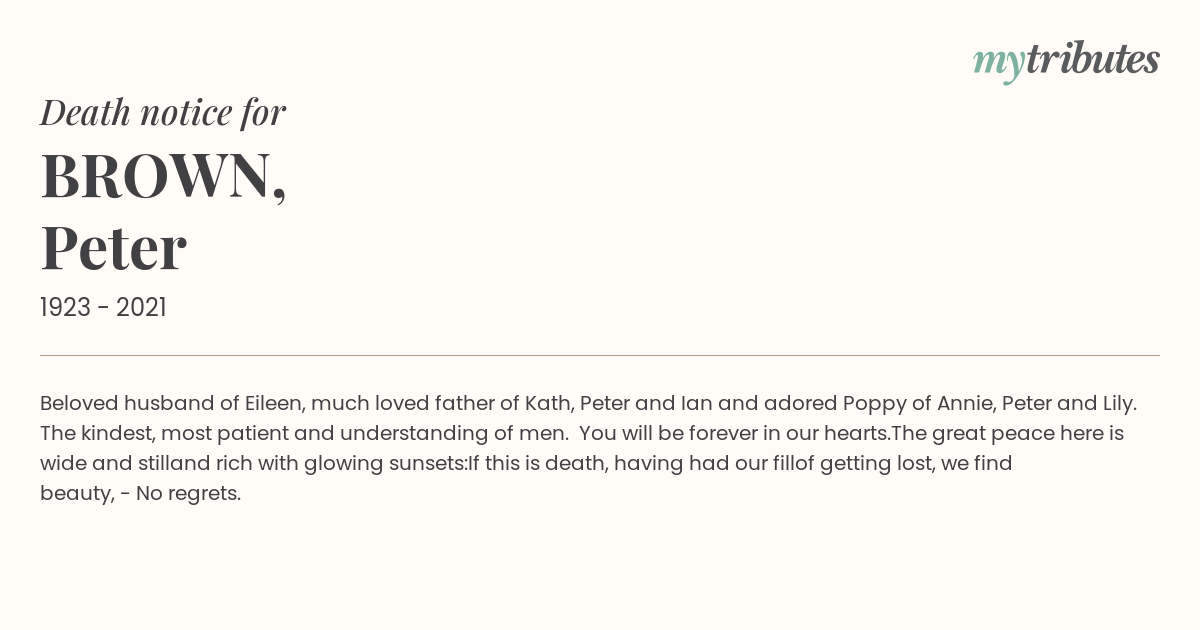Screen dimensions: 1200x630
Task: Click the horizontal divider line
Action: tap(600, 355)
